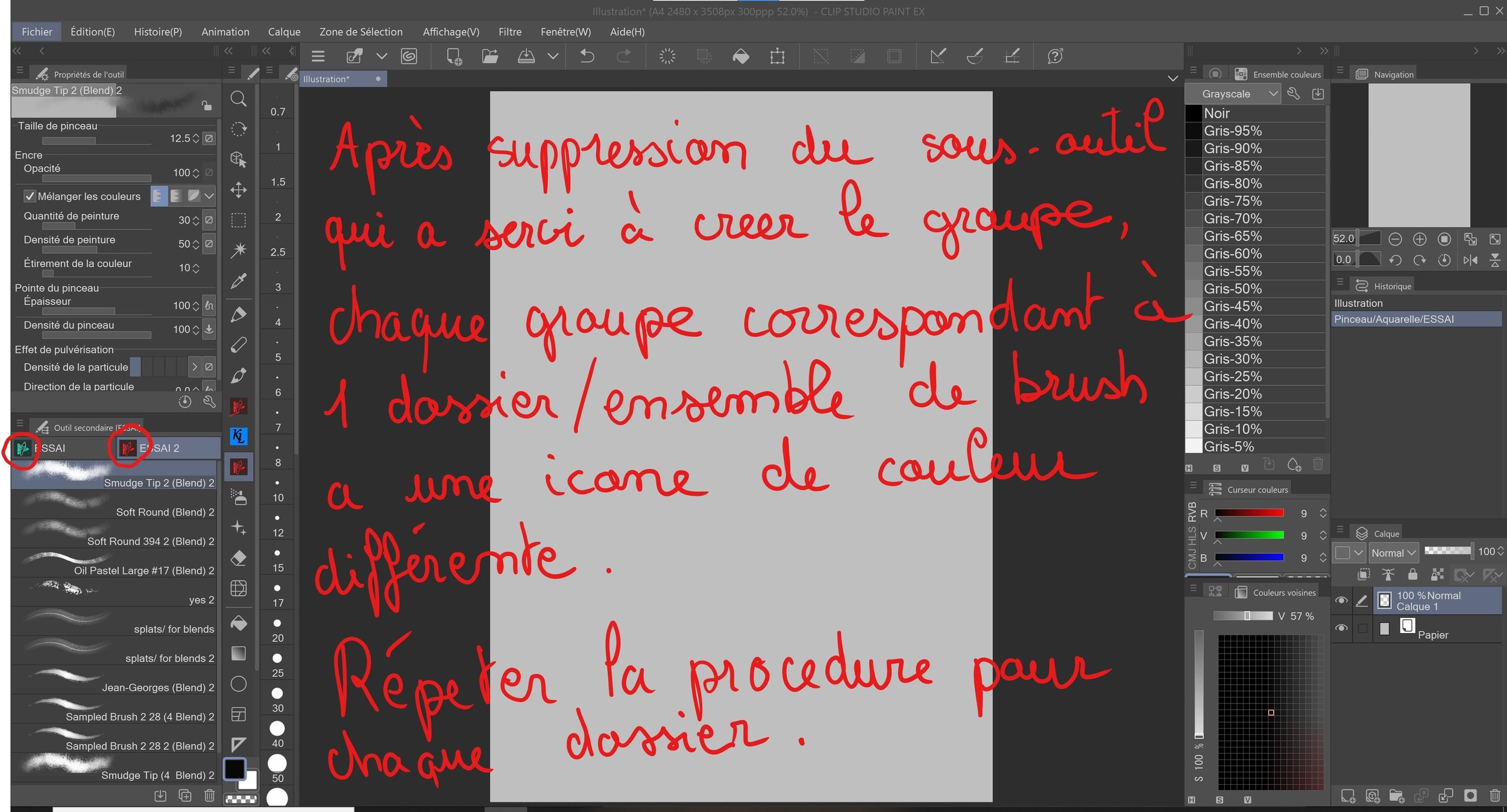
Task: Toggle visibility of Papier layer
Action: (1341, 628)
